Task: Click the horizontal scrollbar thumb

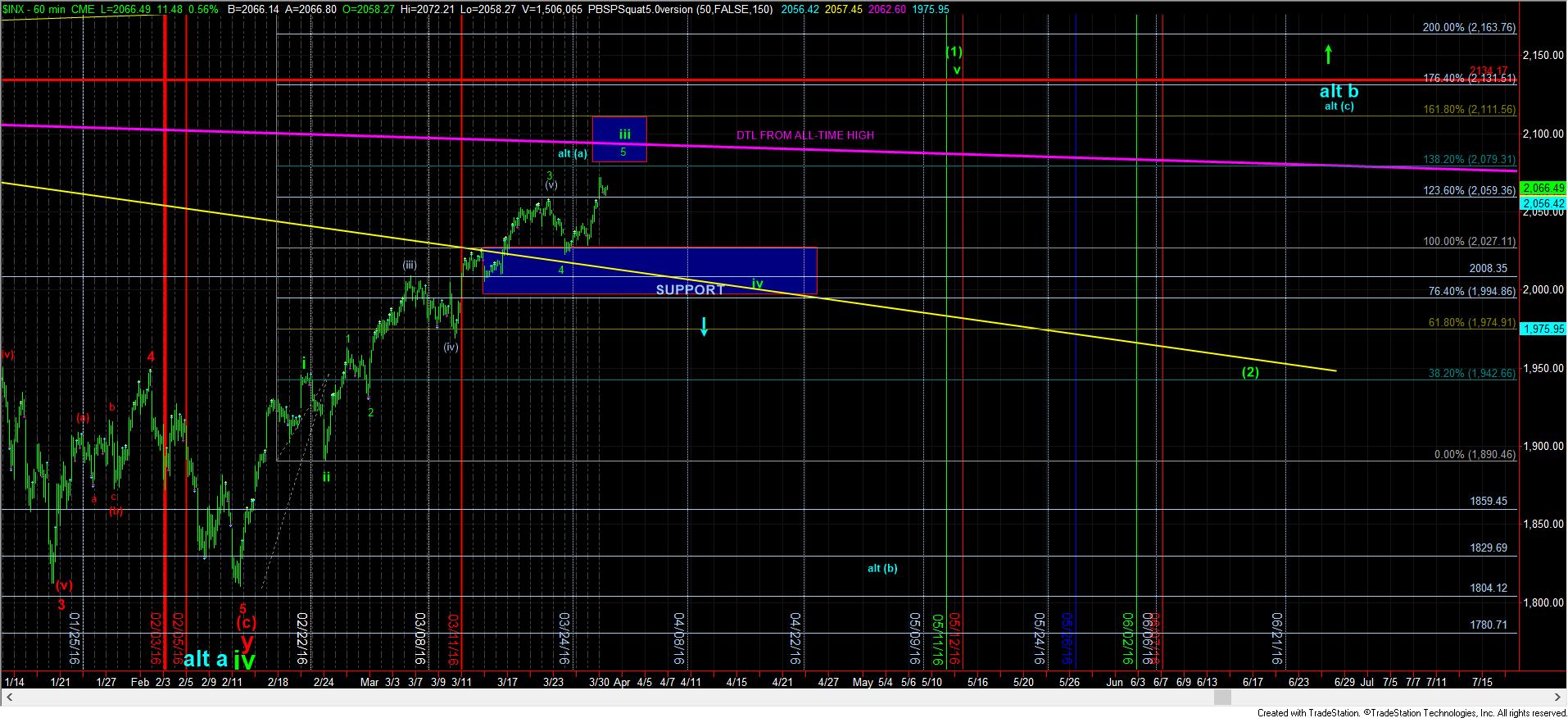Action: click(x=1221, y=698)
